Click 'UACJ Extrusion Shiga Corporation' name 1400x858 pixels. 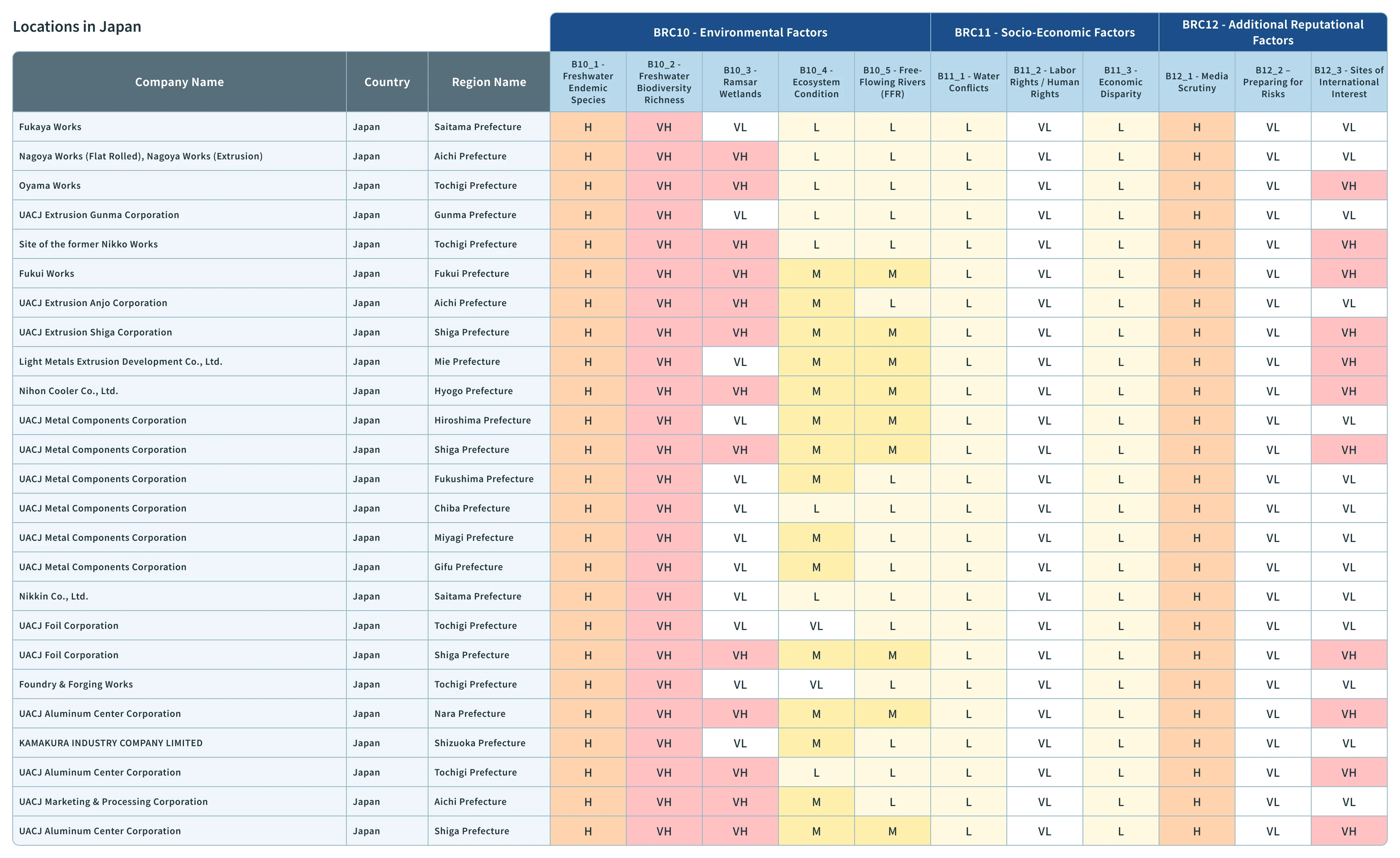click(96, 332)
